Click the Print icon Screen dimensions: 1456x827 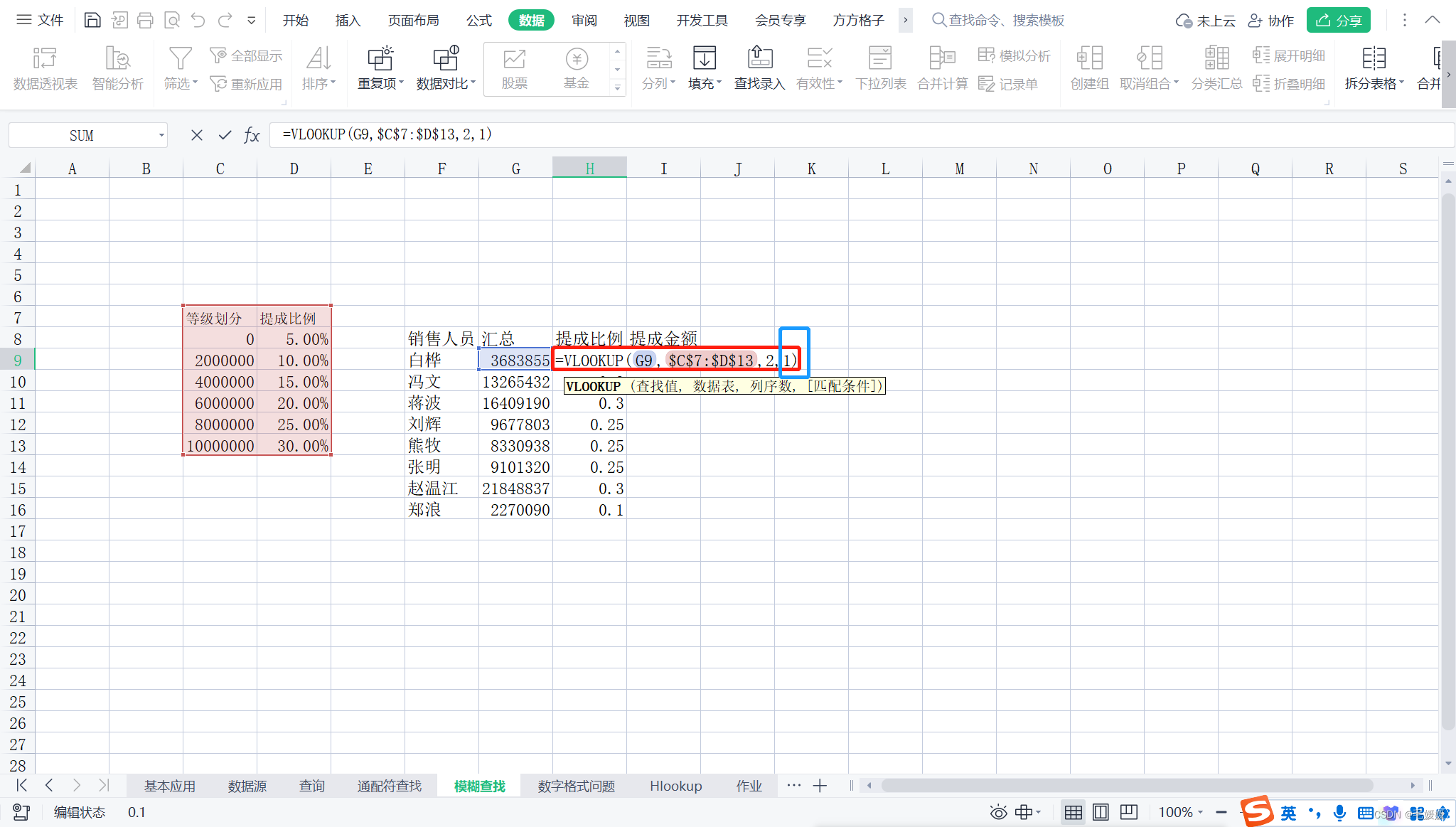145,20
